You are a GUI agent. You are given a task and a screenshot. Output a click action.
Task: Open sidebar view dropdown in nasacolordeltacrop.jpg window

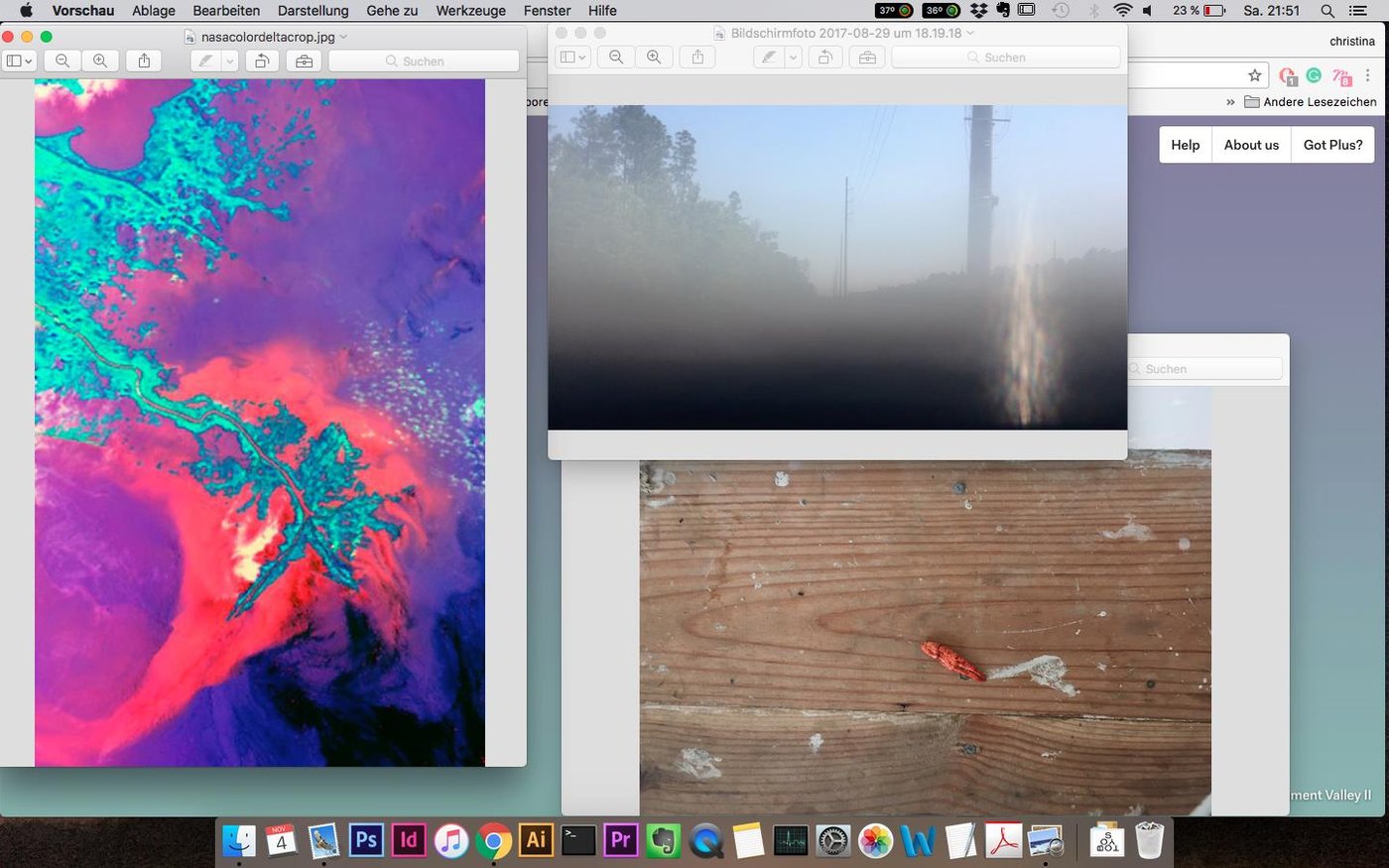pos(19,61)
